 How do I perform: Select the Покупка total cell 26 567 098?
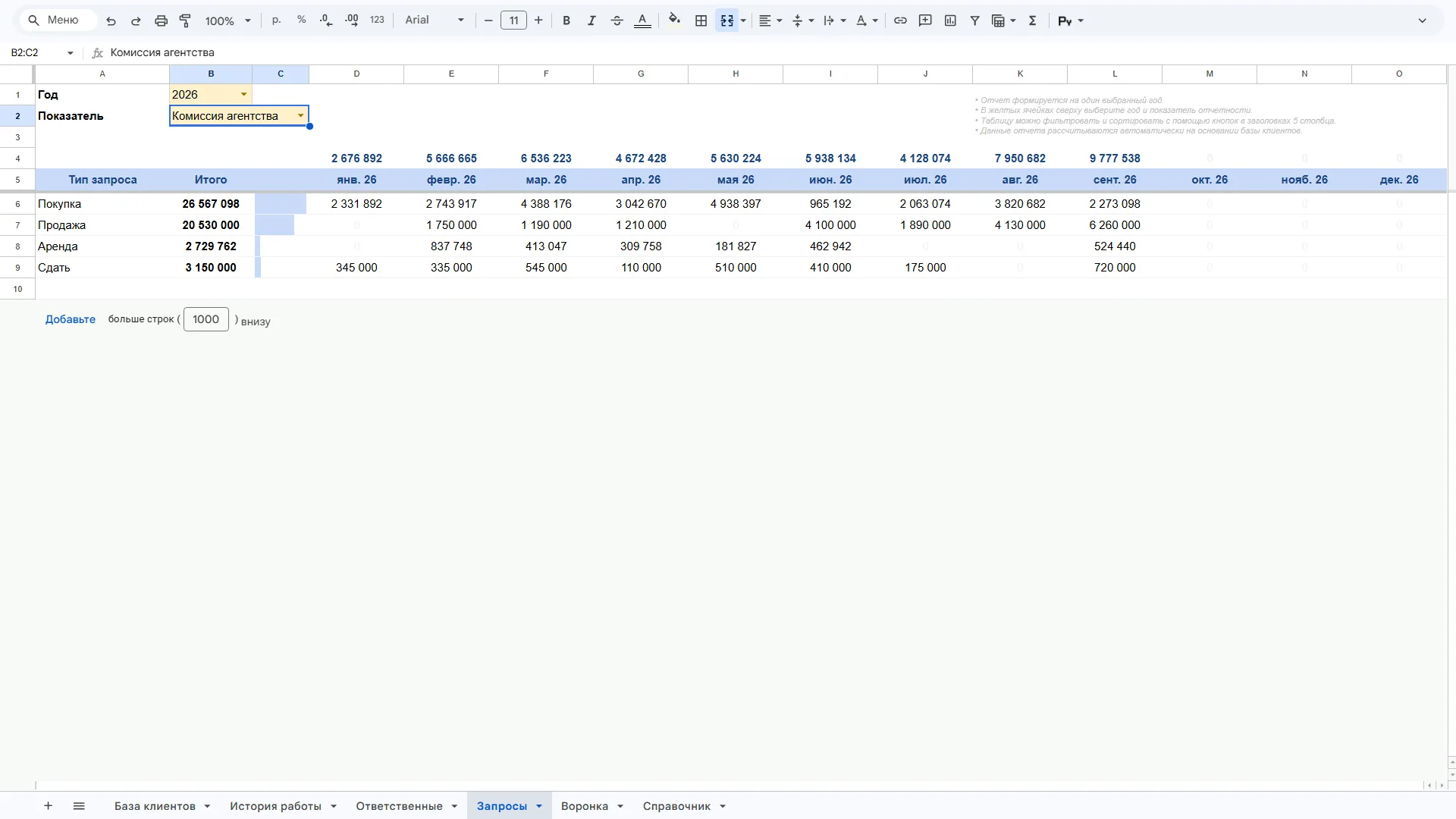coord(211,203)
